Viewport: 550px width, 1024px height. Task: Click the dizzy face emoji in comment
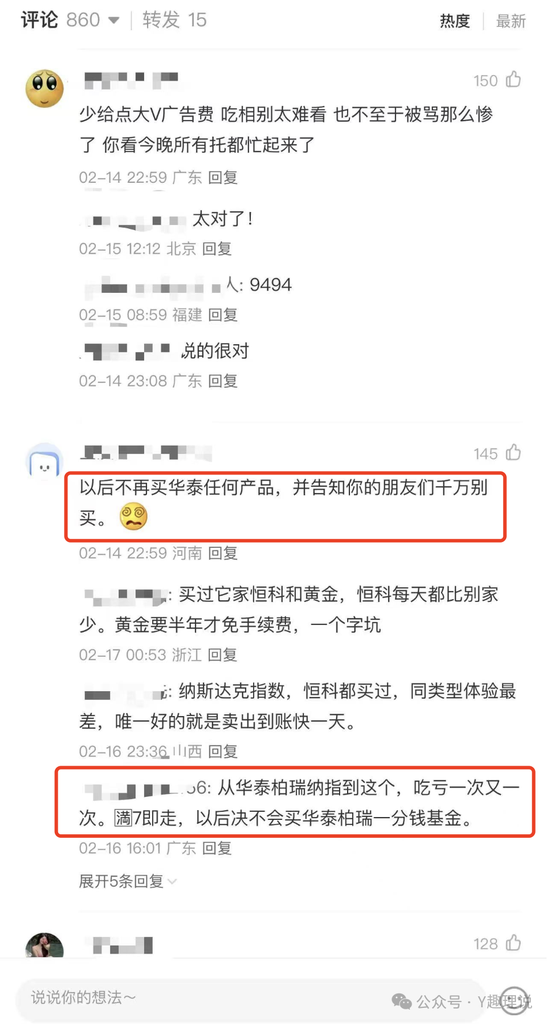pyautogui.click(x=133, y=517)
